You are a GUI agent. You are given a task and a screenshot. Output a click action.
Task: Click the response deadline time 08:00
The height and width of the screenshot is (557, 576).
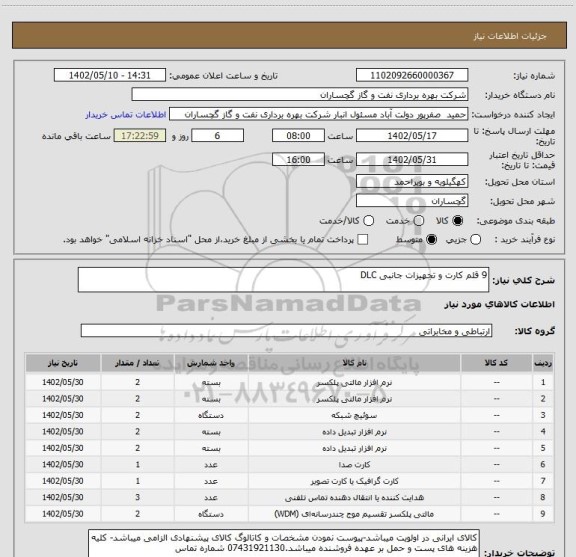pyautogui.click(x=298, y=136)
